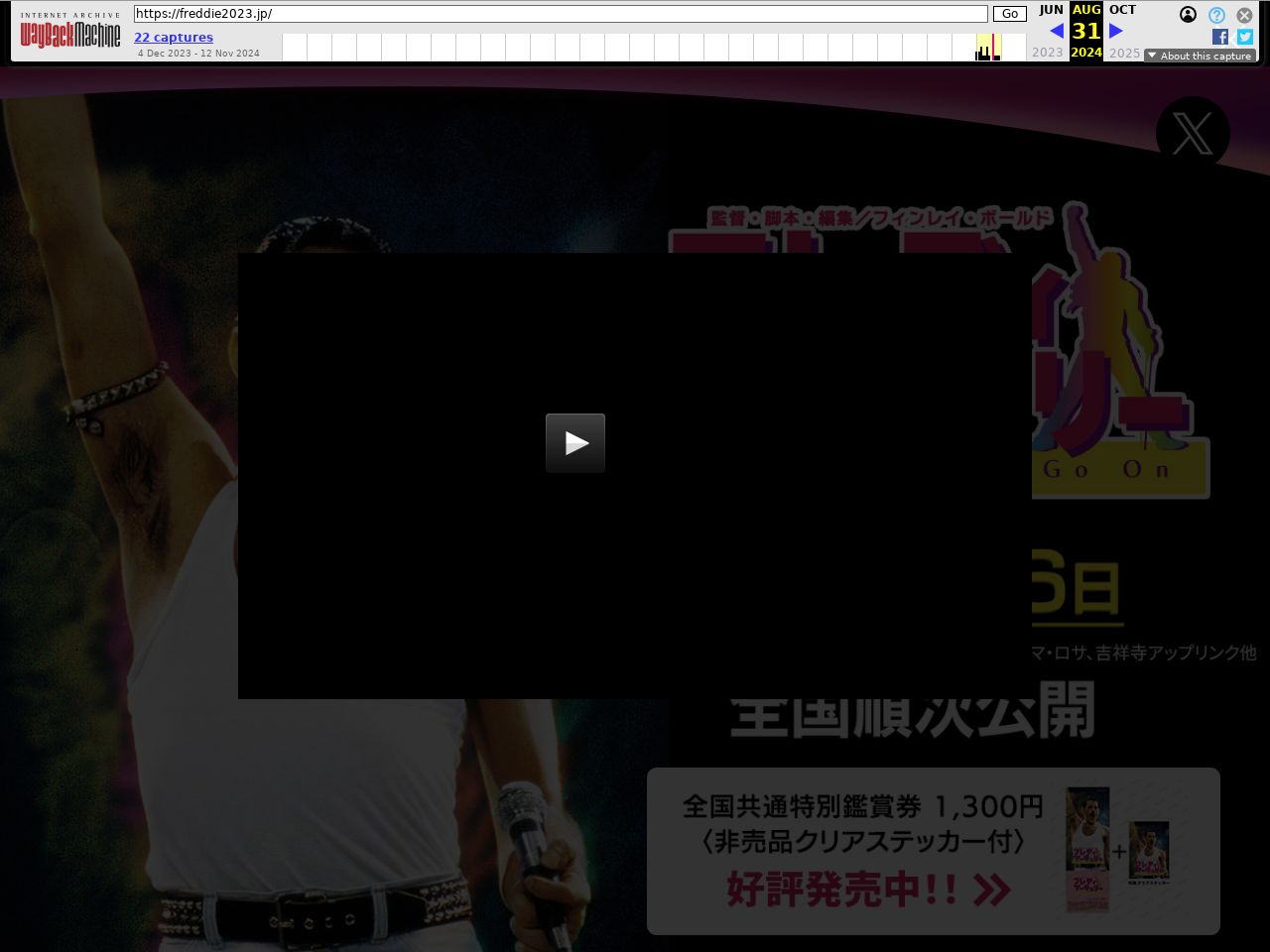Select year 2025 in timeline
This screenshot has height=952, width=1270.
tap(1124, 53)
